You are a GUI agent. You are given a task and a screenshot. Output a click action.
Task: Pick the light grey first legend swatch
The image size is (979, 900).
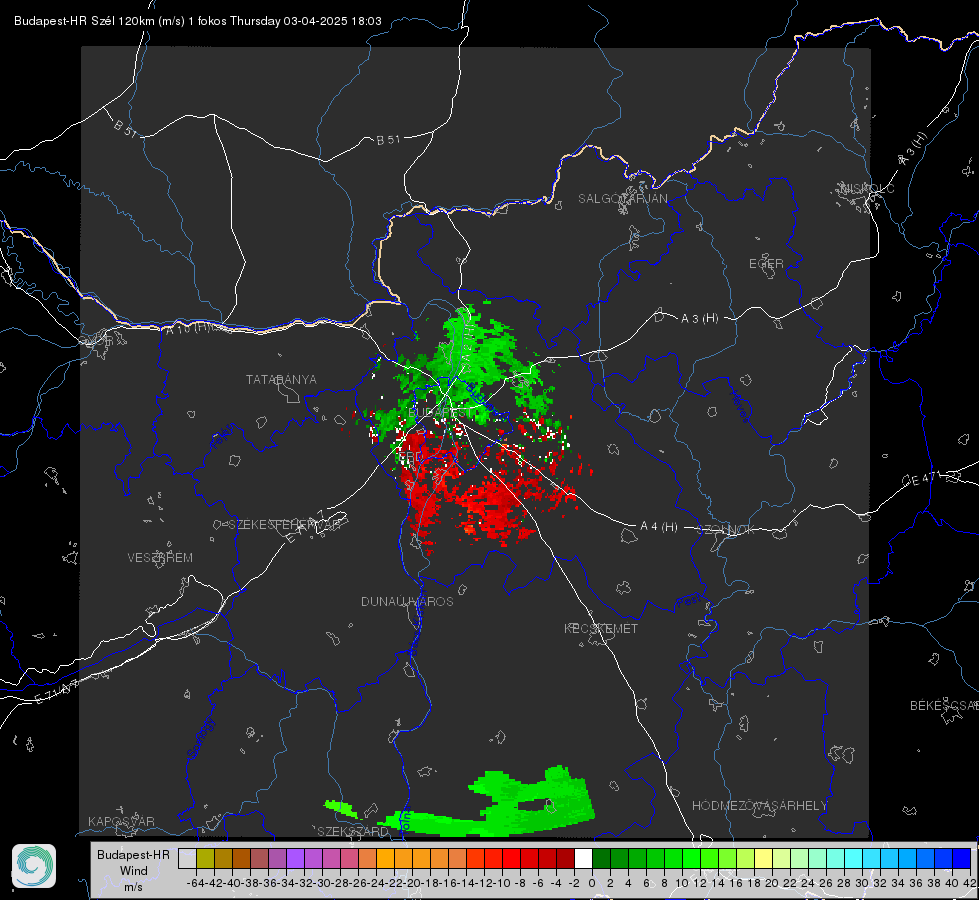click(187, 858)
